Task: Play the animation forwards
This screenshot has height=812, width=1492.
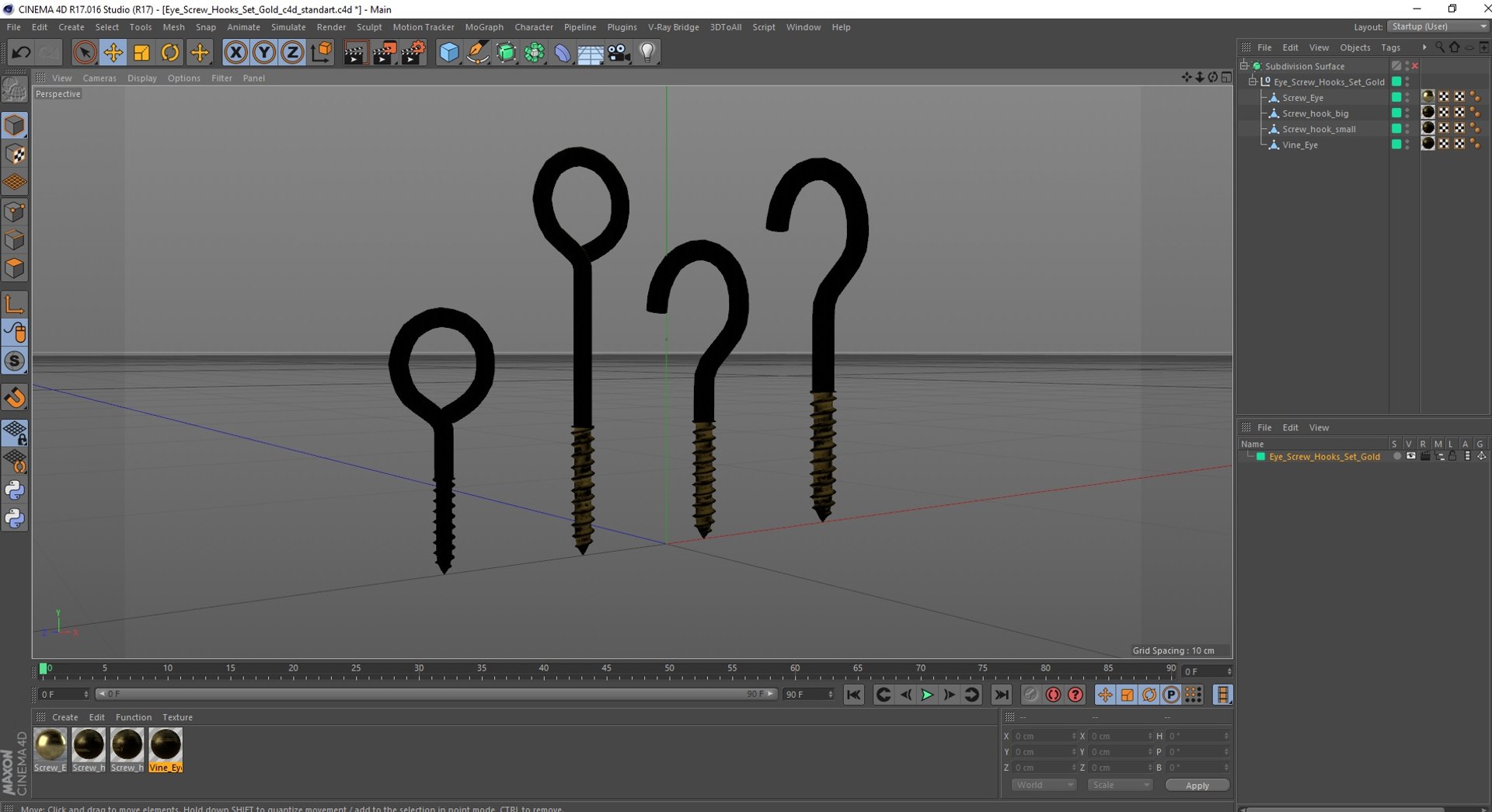Action: (927, 695)
